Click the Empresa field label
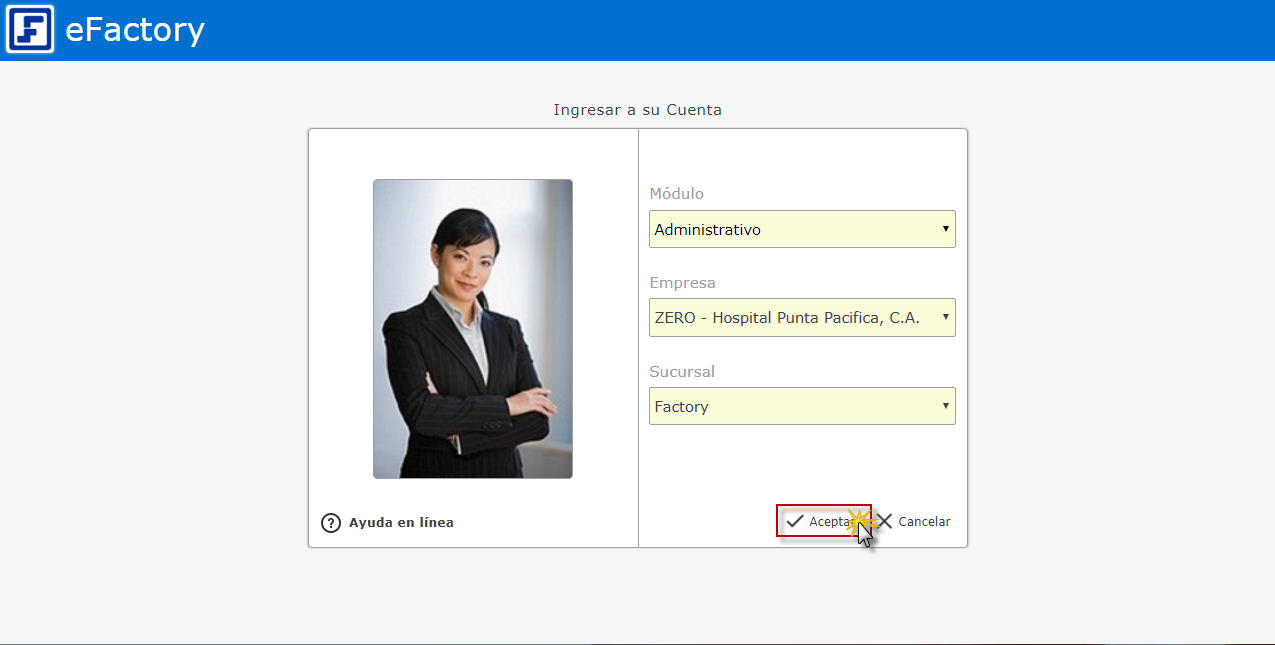Screen dimensions: 1275x645 click(682, 283)
